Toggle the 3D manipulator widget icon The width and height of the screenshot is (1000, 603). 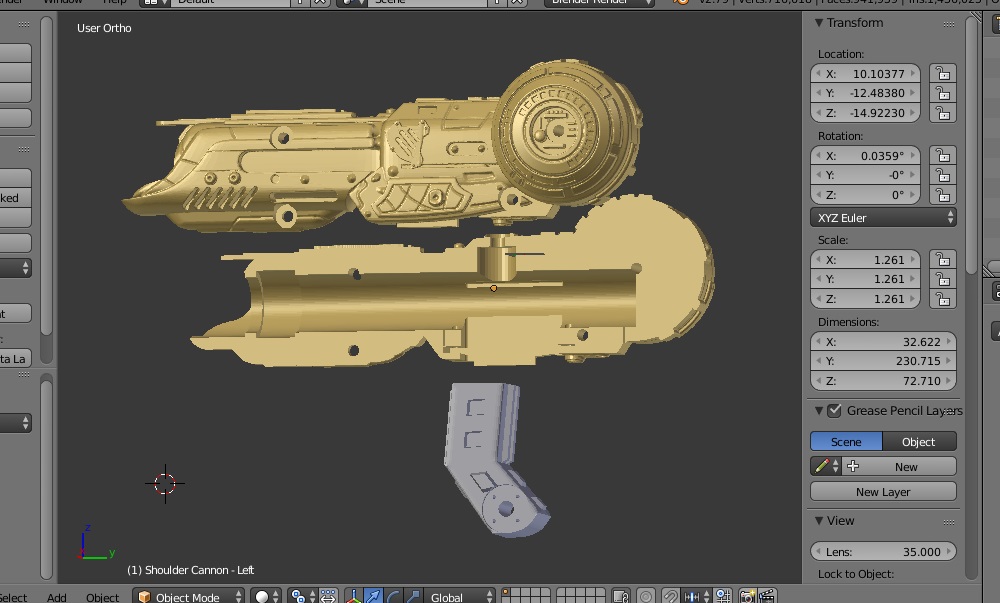[353, 597]
